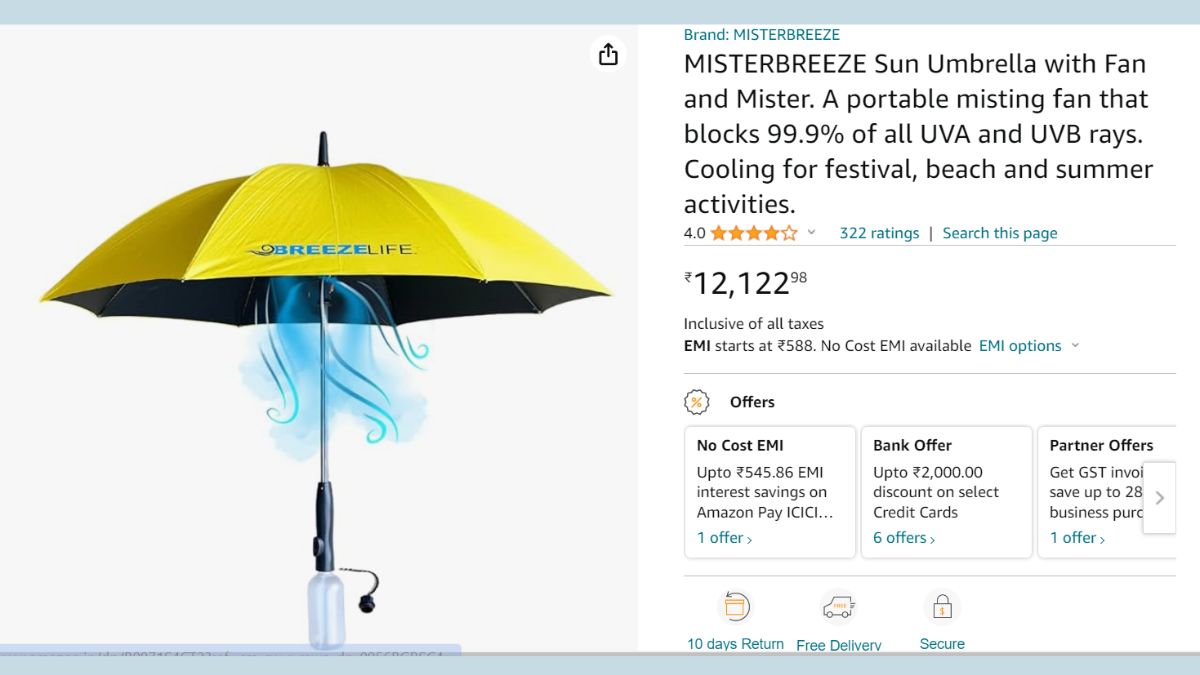Screen dimensions: 1200x675
Task: Open the Partner Offers 1 offer link
Action: pos(1077,538)
